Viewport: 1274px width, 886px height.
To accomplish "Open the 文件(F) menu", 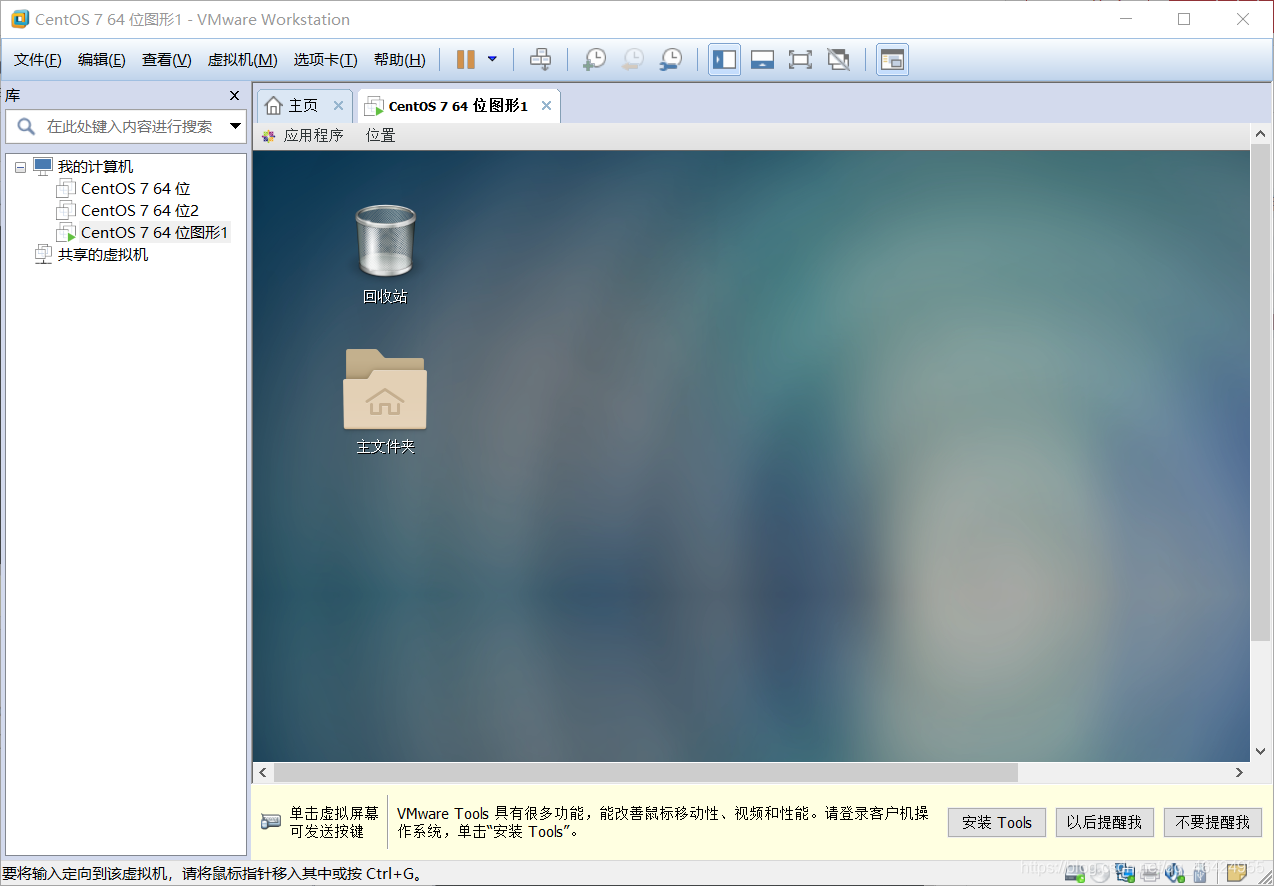I will click(x=38, y=60).
